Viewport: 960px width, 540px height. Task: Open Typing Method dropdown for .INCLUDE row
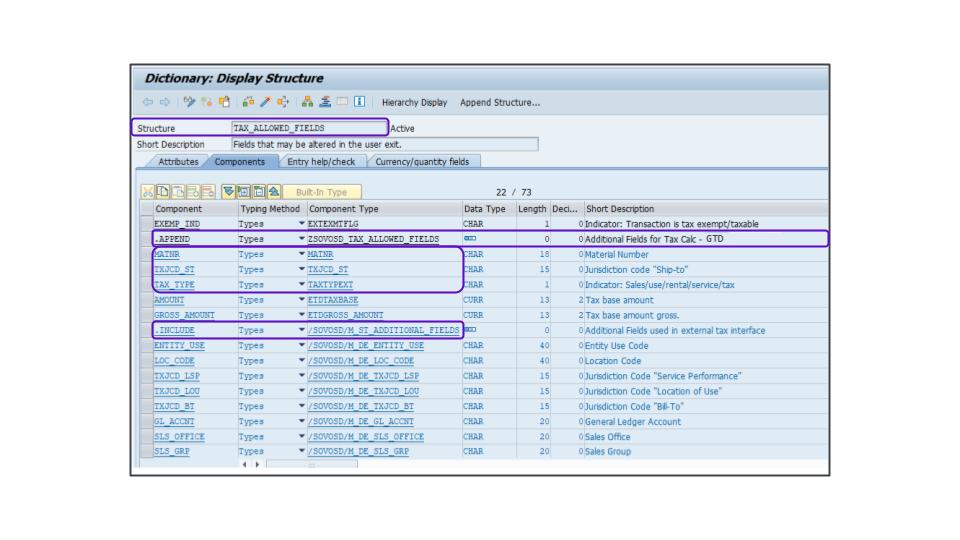tap(302, 331)
